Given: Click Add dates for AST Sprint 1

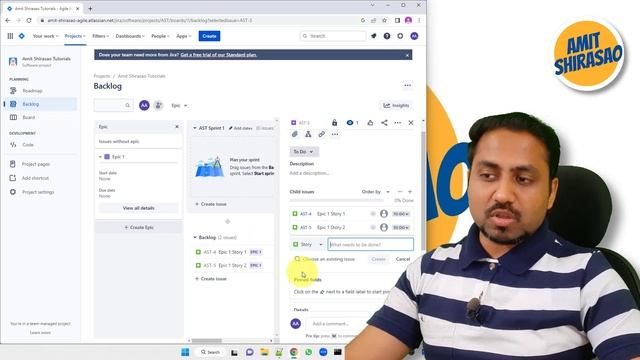Looking at the screenshot, I should coord(240,128).
